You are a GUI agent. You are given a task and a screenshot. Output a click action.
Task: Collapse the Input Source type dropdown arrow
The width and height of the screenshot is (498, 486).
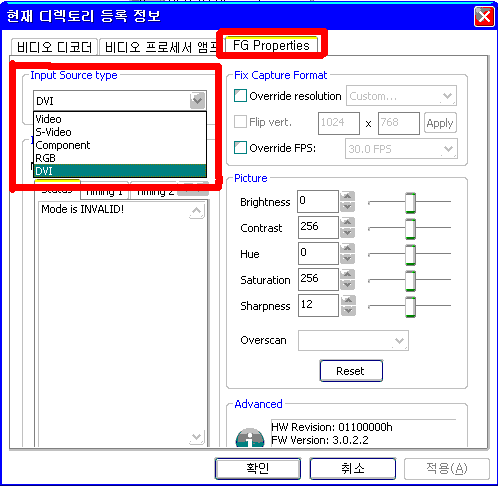[x=197, y=100]
